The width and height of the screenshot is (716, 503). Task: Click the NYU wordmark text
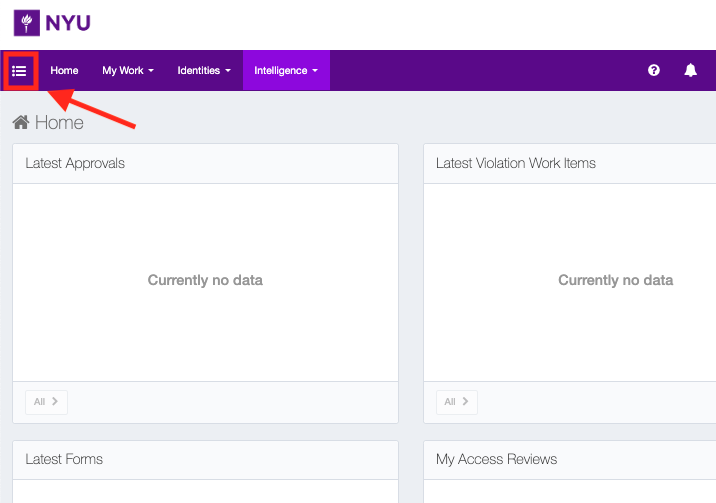click(x=68, y=22)
